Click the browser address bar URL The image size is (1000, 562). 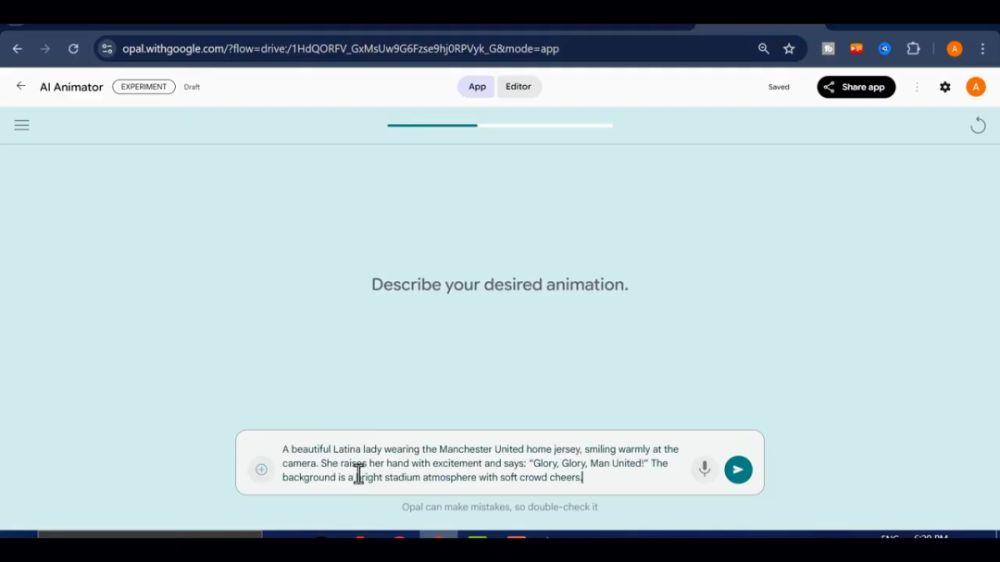[340, 48]
